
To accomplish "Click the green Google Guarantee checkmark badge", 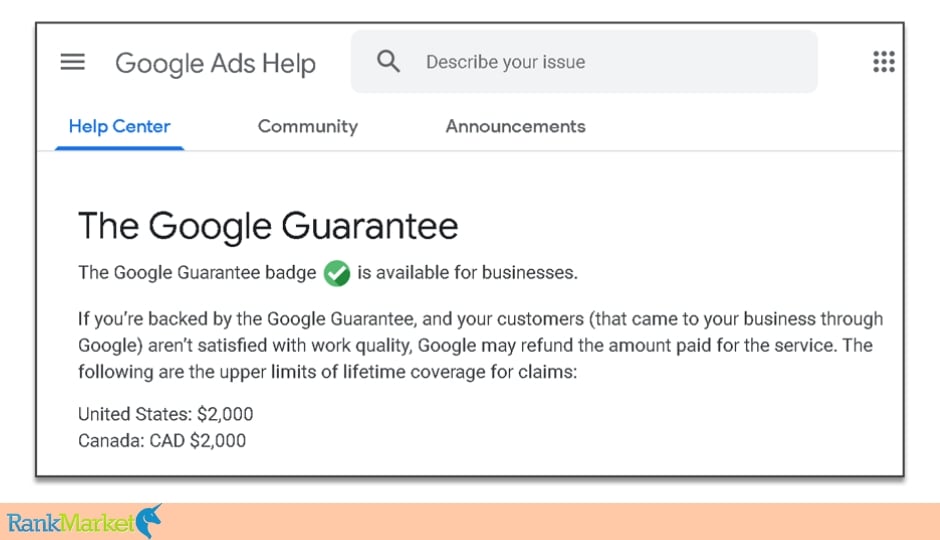I will pyautogui.click(x=337, y=273).
